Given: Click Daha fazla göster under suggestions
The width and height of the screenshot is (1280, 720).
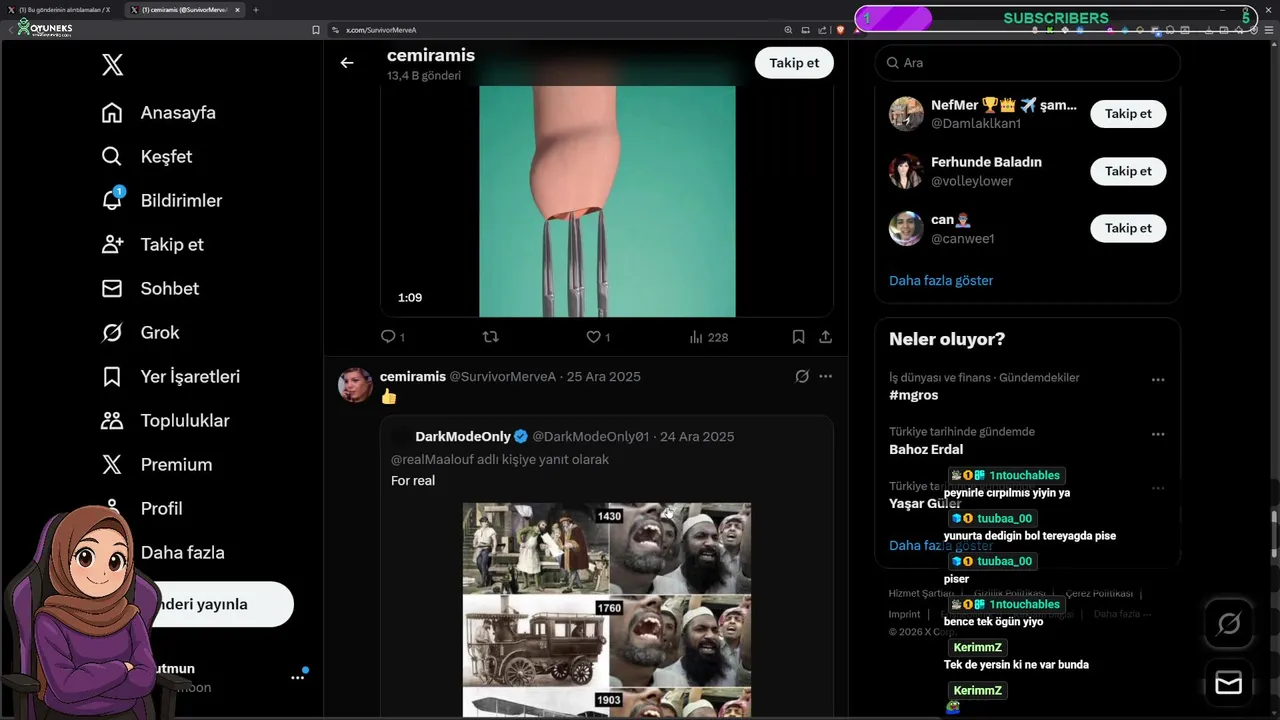Looking at the screenshot, I should [941, 280].
